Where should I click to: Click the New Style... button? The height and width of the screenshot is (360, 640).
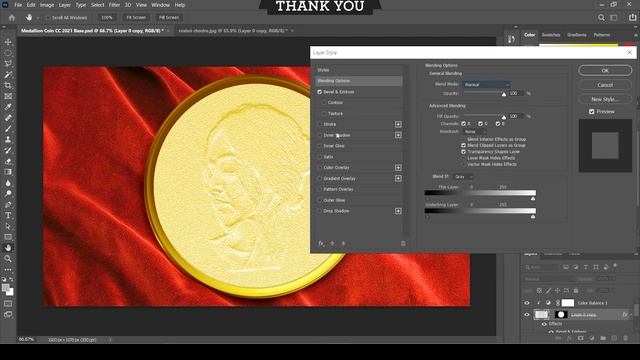[605, 99]
